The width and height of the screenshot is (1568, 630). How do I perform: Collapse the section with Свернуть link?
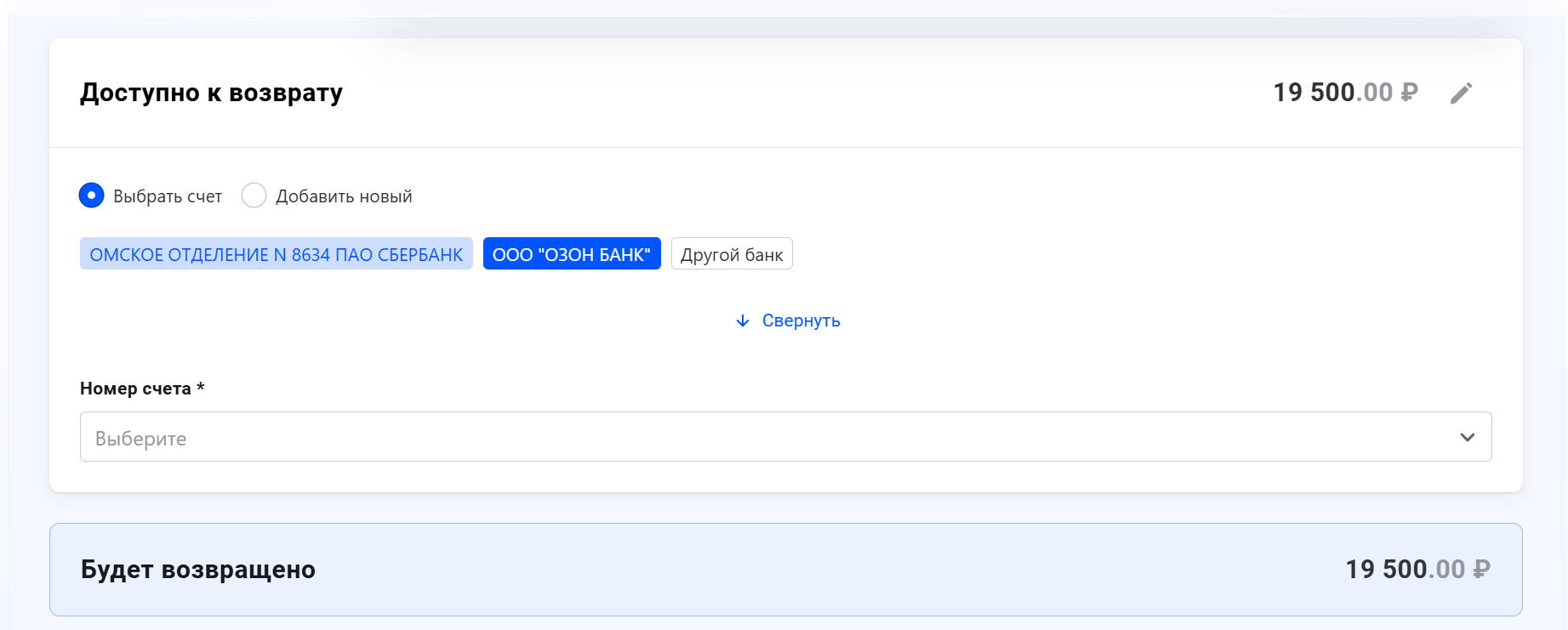801,321
